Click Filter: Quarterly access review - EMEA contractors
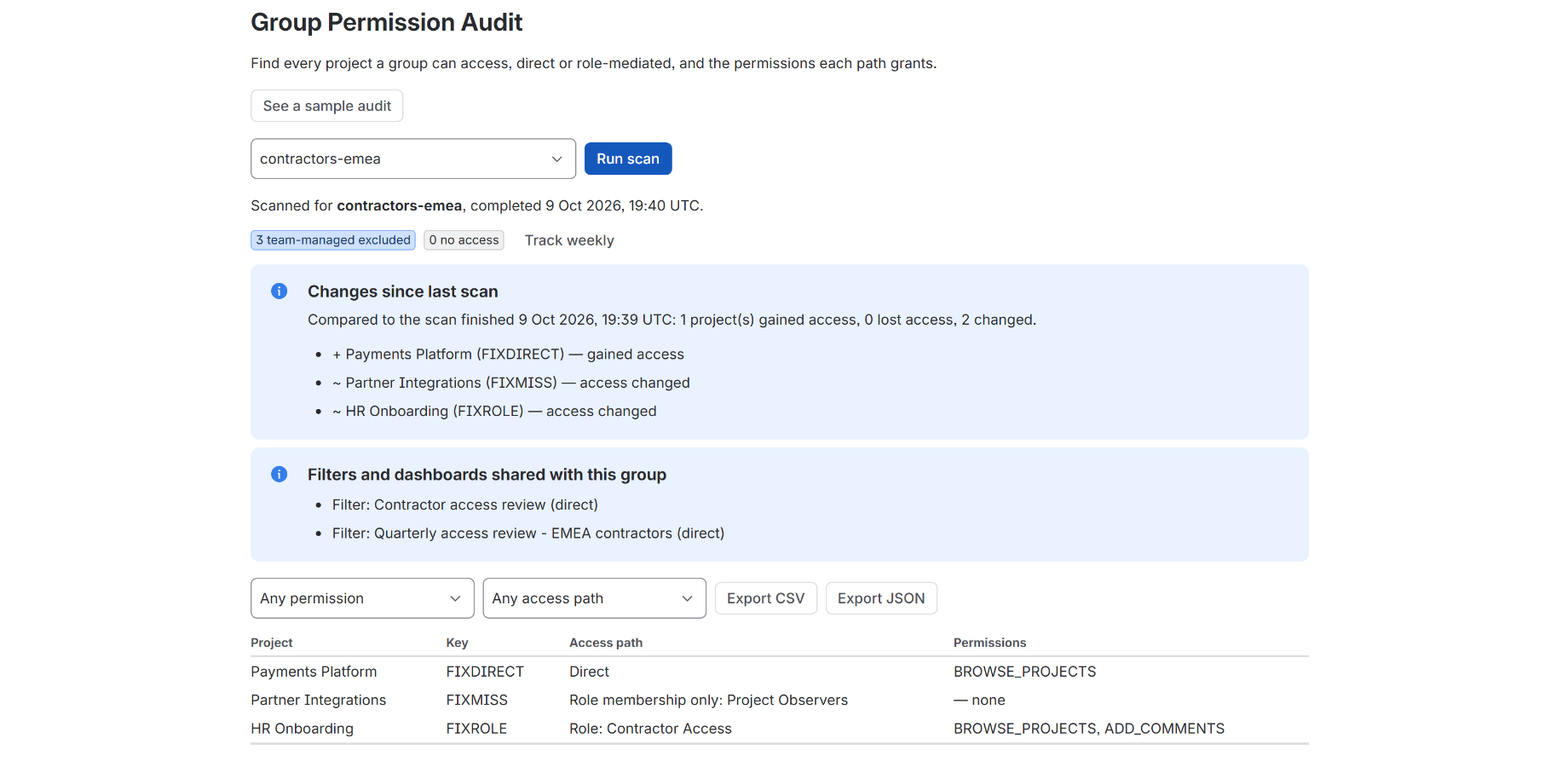Screen dimensions: 1568x767 tap(528, 533)
